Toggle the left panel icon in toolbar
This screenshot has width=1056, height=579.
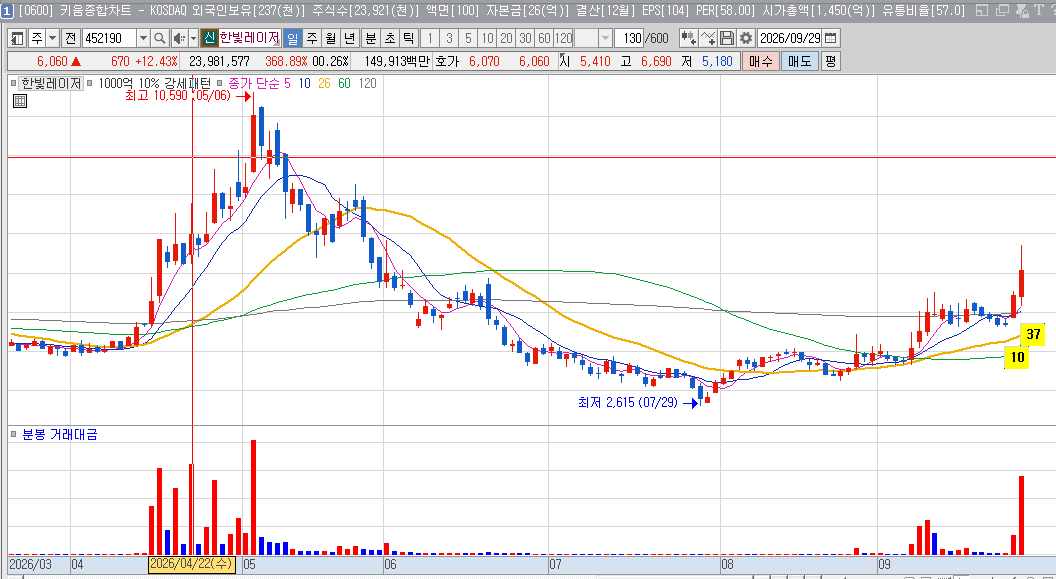coord(17,38)
